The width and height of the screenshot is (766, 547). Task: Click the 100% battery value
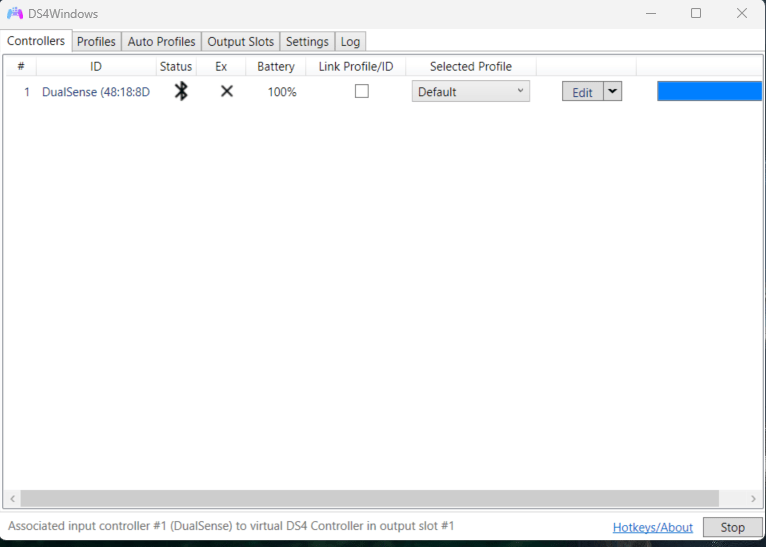(282, 92)
